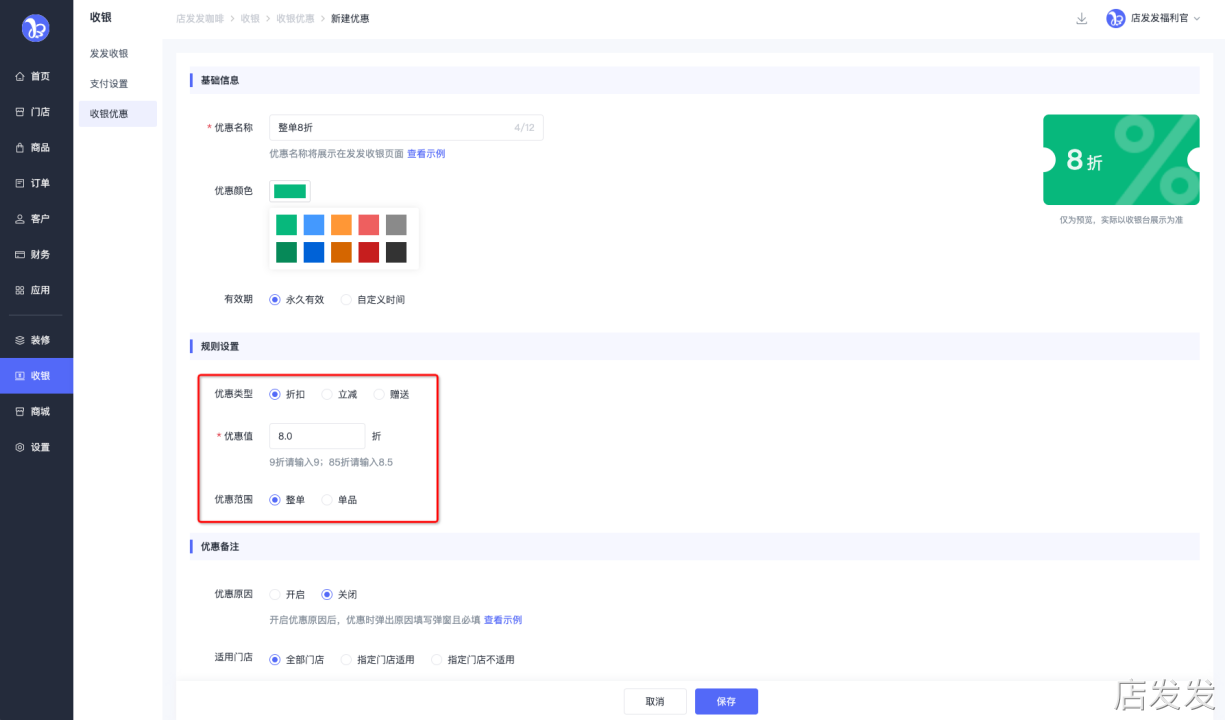Pick the dark green color swatch
This screenshot has height=720, width=1225.
[x=286, y=252]
